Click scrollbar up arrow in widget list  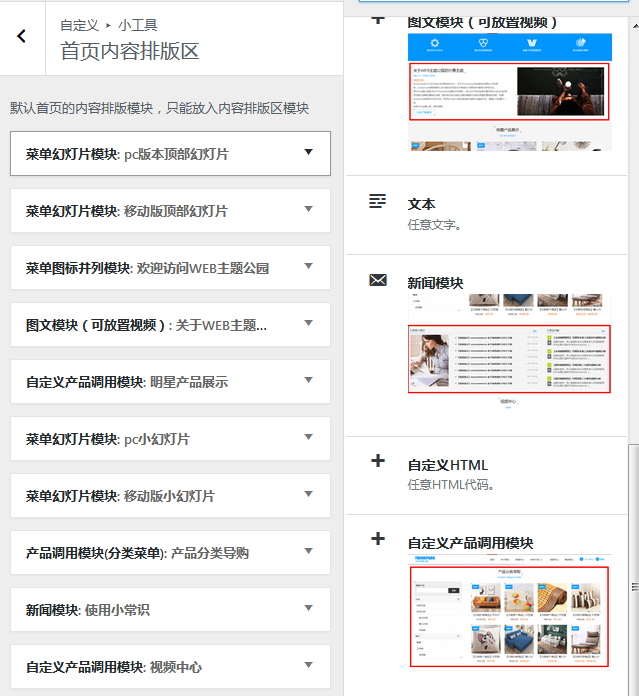635,26
